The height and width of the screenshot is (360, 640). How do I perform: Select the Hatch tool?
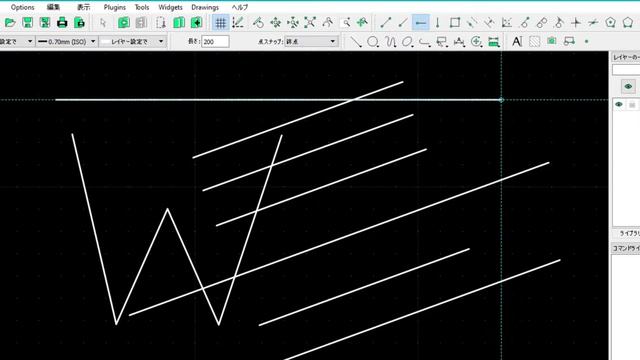click(x=534, y=42)
